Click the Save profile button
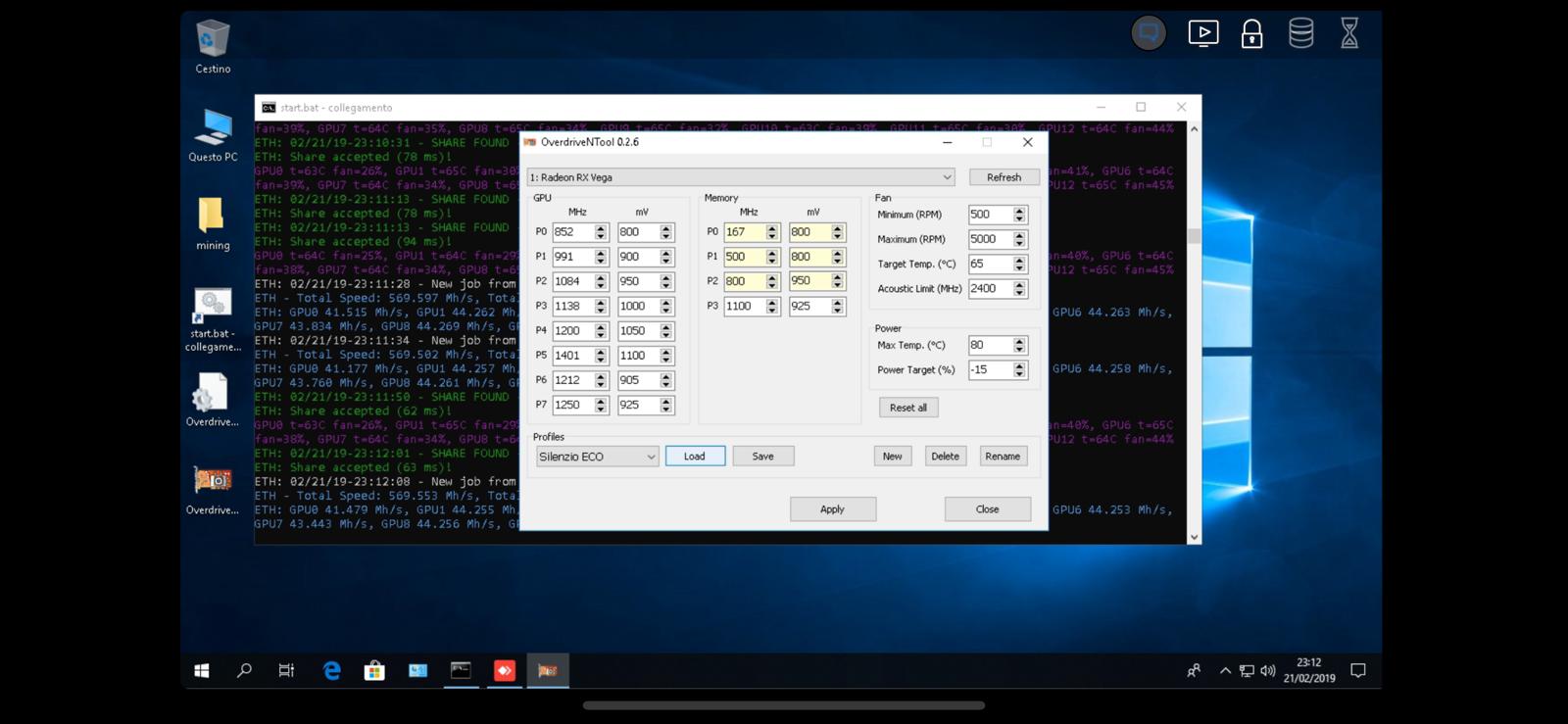The image size is (1568, 724). point(762,457)
